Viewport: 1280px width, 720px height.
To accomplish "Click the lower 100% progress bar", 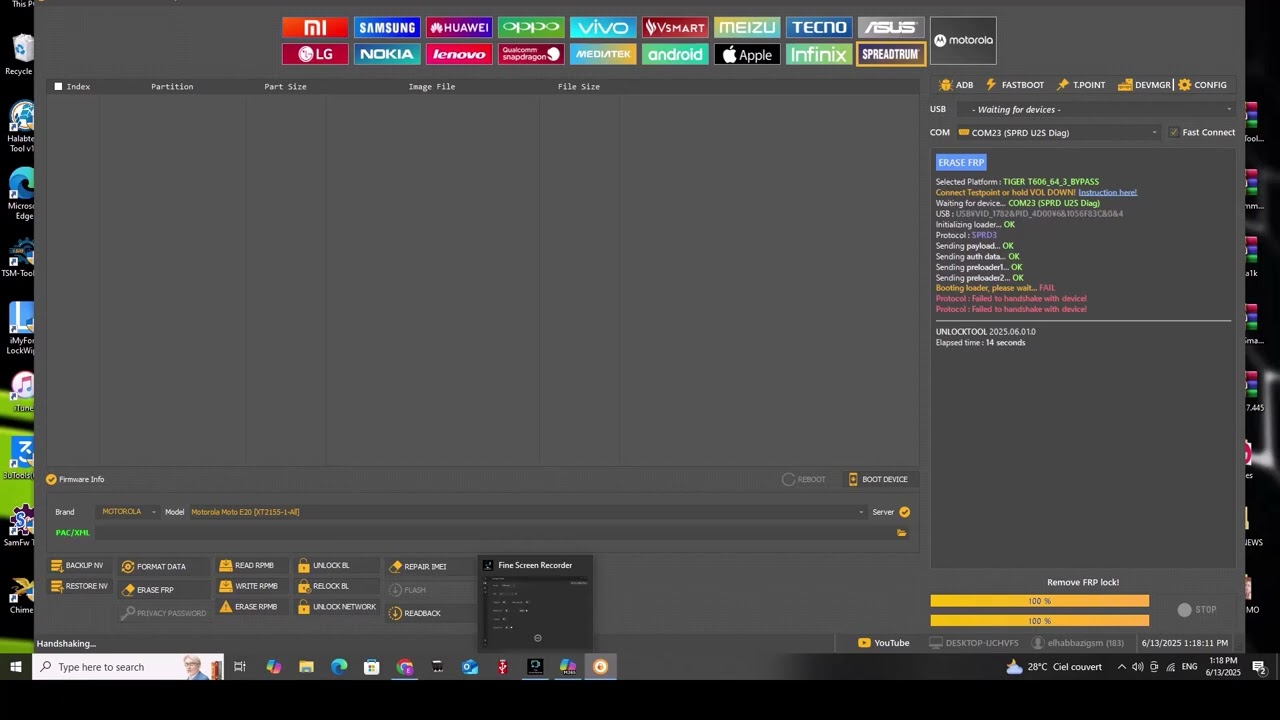I will click(x=1039, y=621).
